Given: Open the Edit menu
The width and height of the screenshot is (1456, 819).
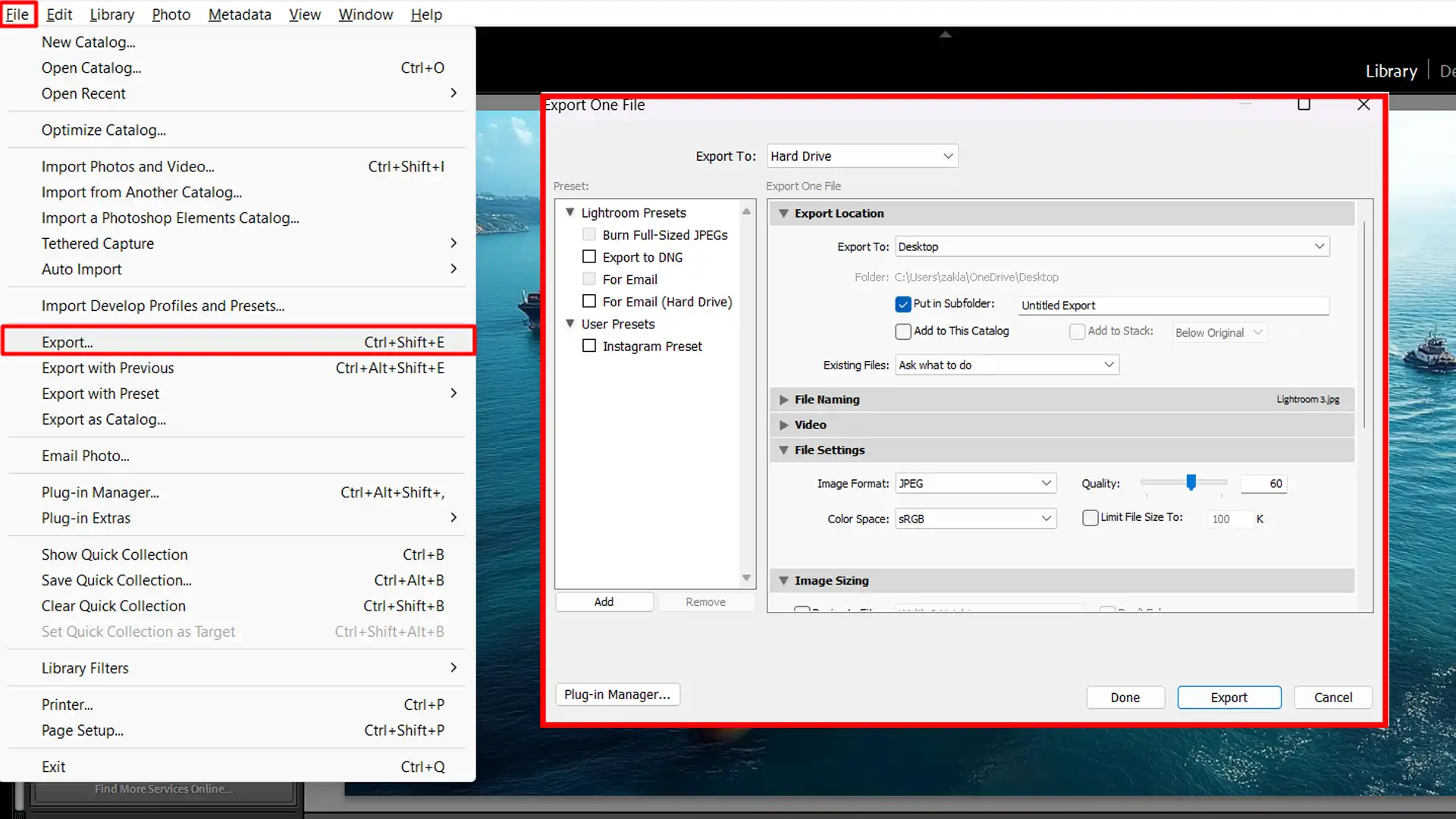Looking at the screenshot, I should click(x=59, y=14).
